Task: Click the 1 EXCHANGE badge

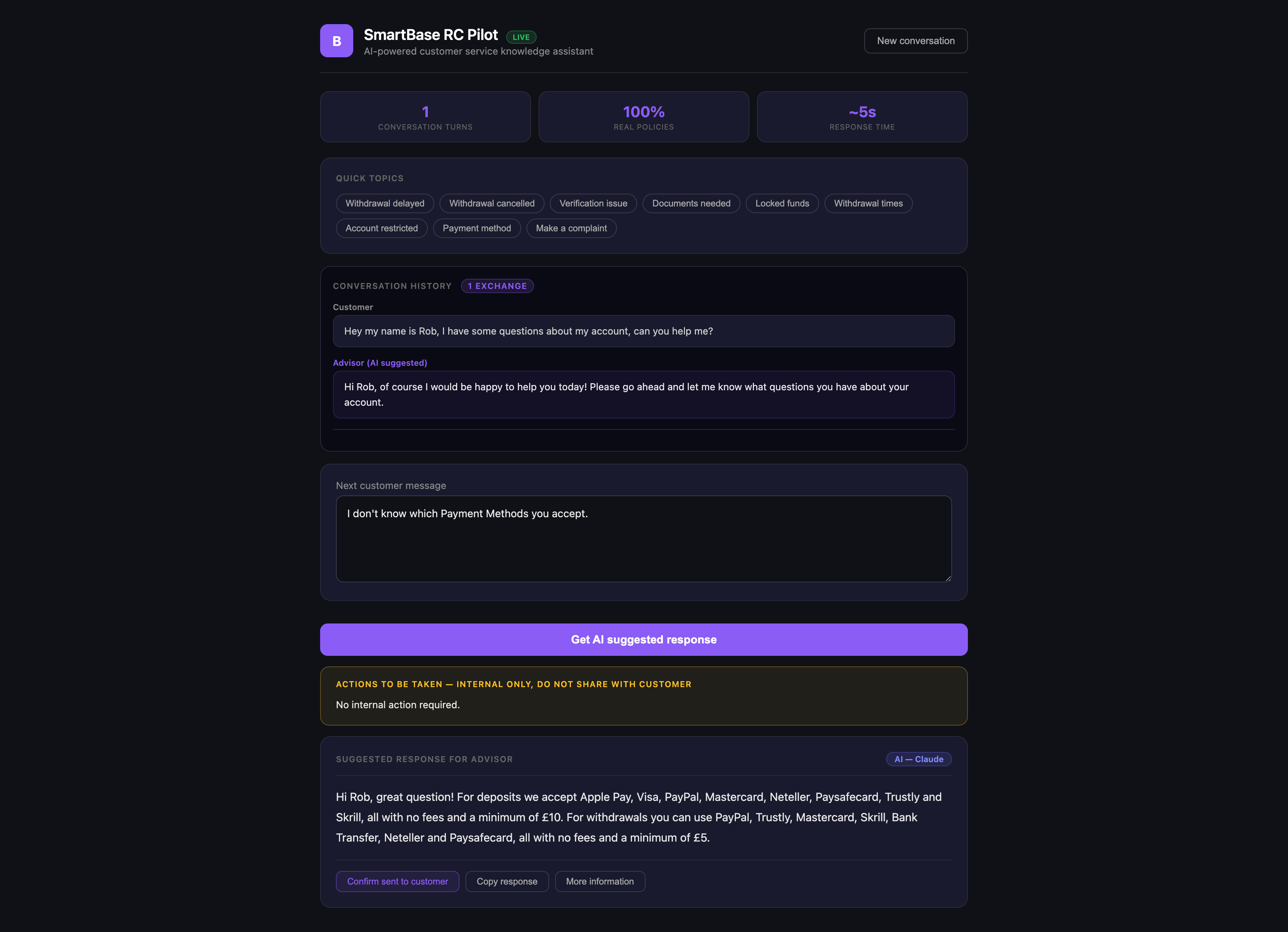Action: (497, 286)
